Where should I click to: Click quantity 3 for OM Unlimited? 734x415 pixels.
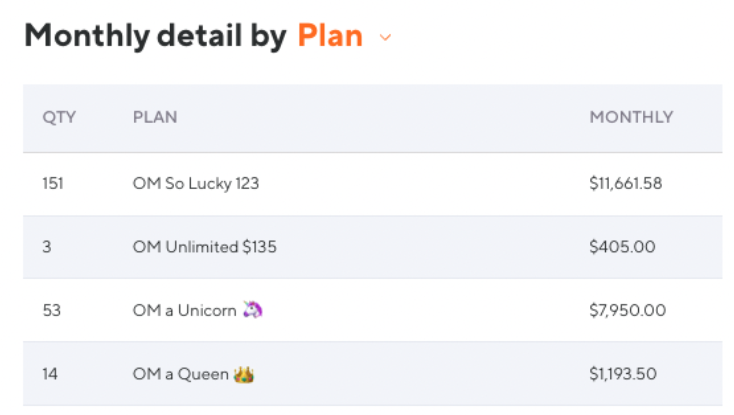point(47,246)
